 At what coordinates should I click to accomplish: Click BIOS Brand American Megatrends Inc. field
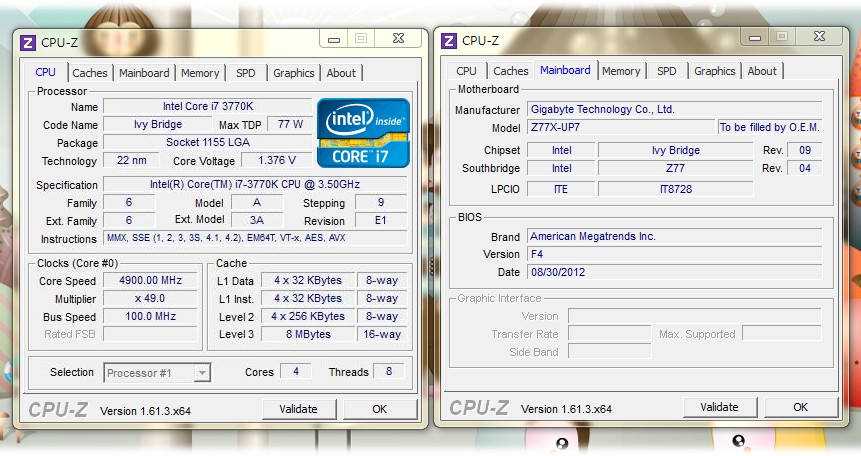tap(675, 236)
